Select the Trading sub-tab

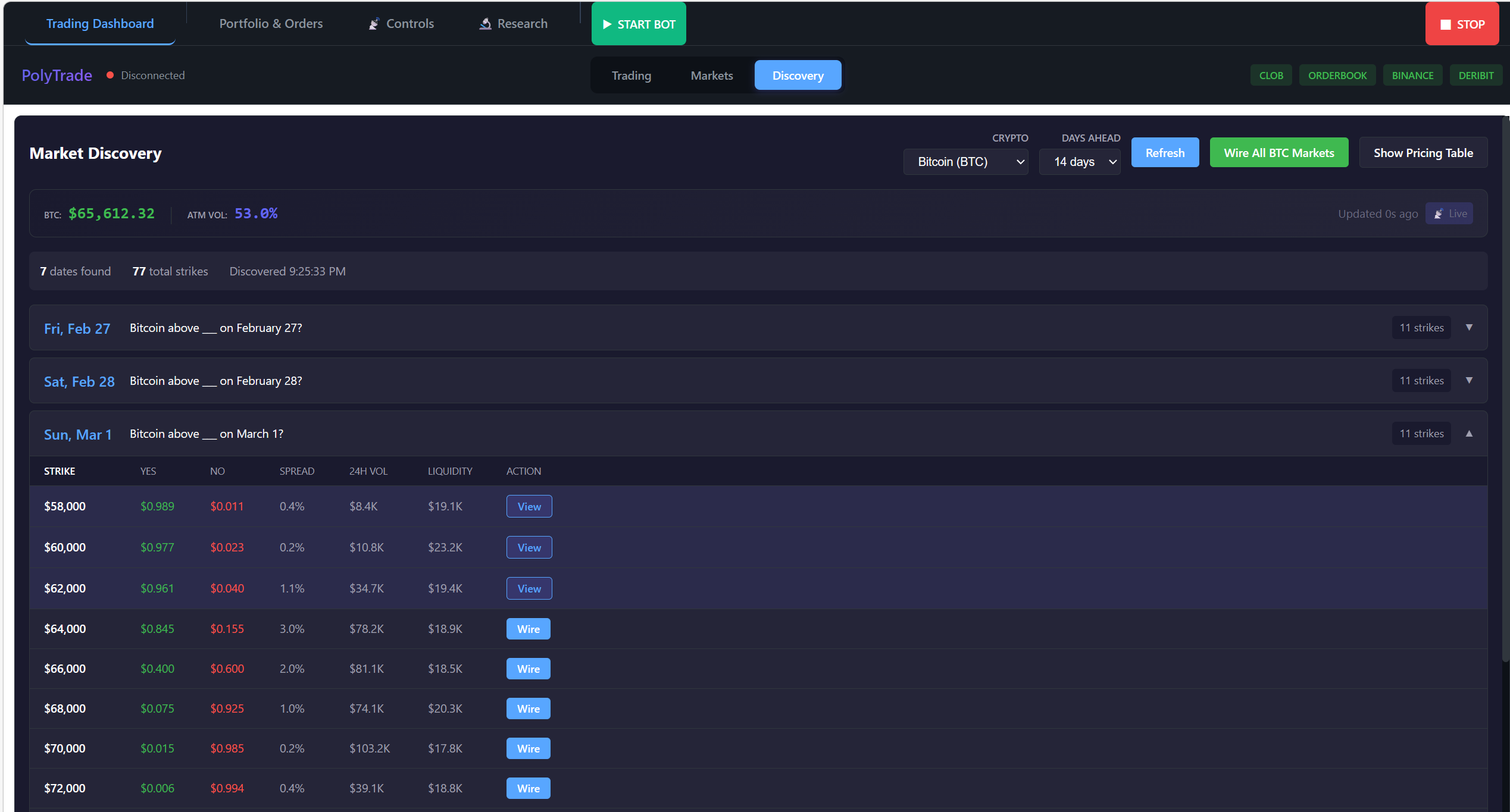[x=631, y=76]
